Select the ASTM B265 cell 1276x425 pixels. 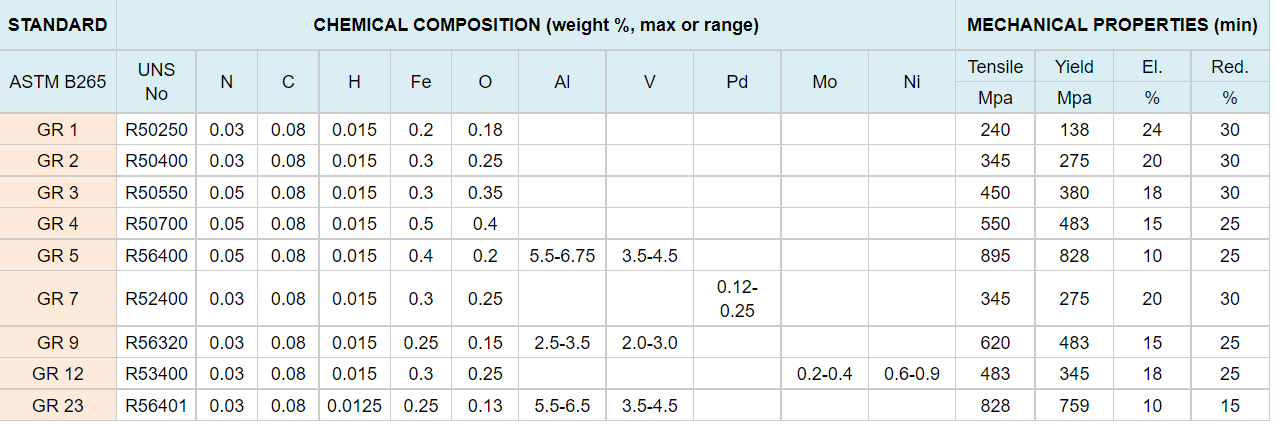(x=58, y=82)
